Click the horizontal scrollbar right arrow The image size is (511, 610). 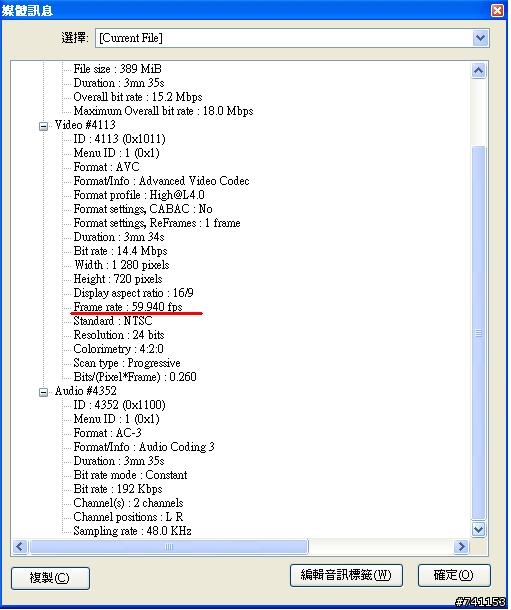tap(461, 547)
